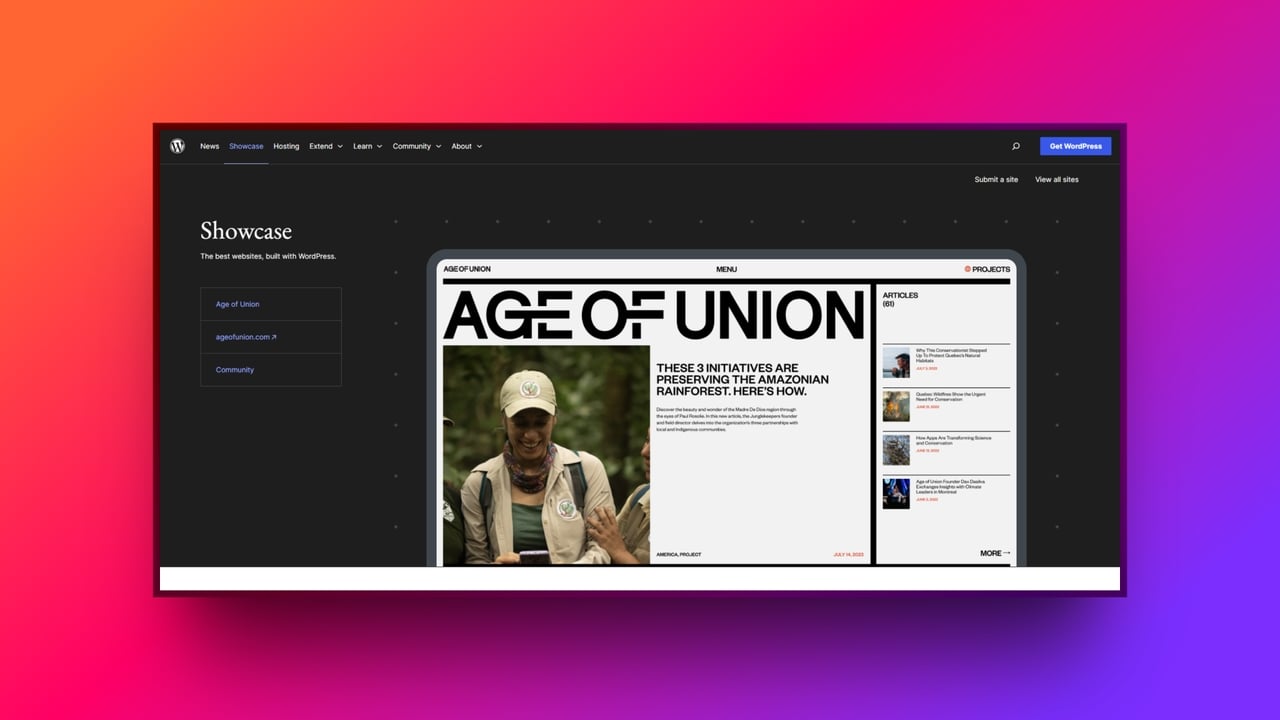Open the Submit a site link
Image resolution: width=1280 pixels, height=720 pixels.
point(996,180)
